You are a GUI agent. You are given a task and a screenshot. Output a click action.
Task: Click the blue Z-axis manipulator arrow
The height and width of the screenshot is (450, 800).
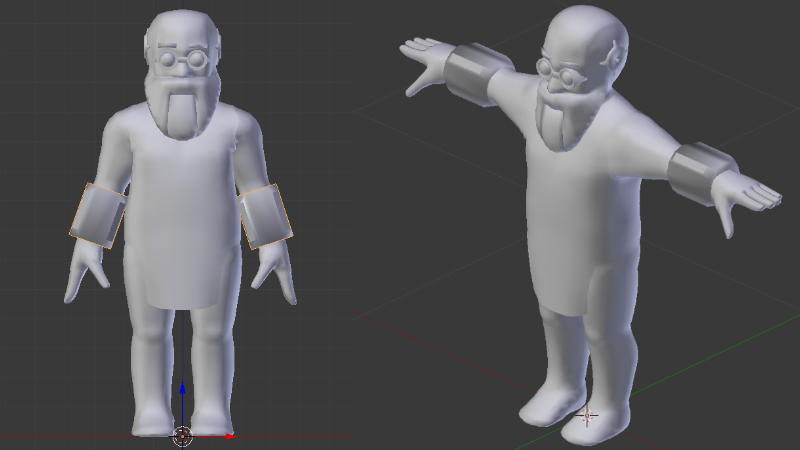183,389
